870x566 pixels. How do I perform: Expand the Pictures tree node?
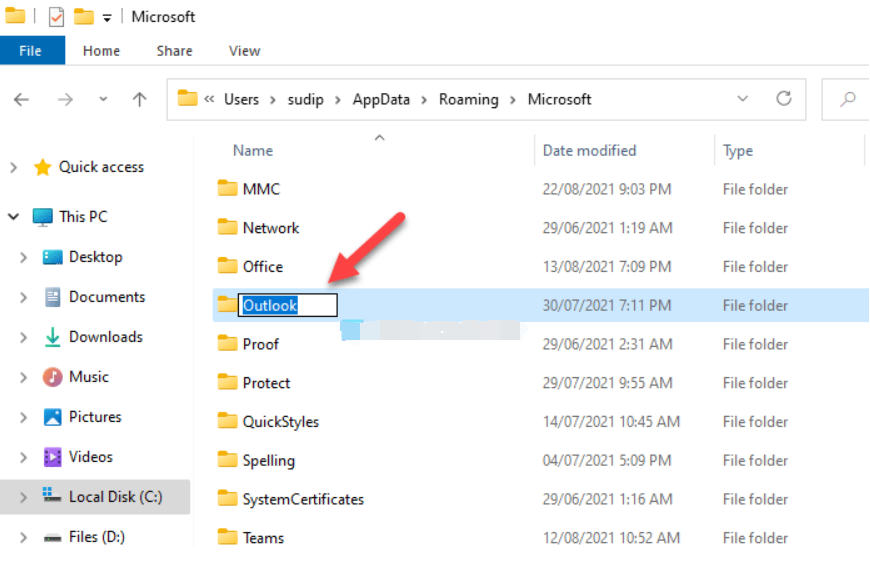coord(23,417)
